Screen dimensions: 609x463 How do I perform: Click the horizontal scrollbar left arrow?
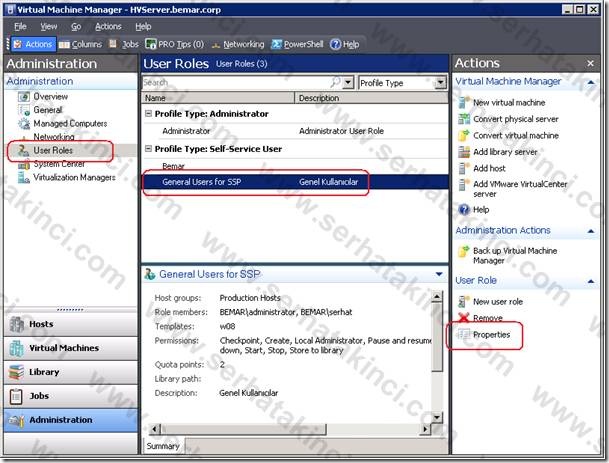(154, 429)
